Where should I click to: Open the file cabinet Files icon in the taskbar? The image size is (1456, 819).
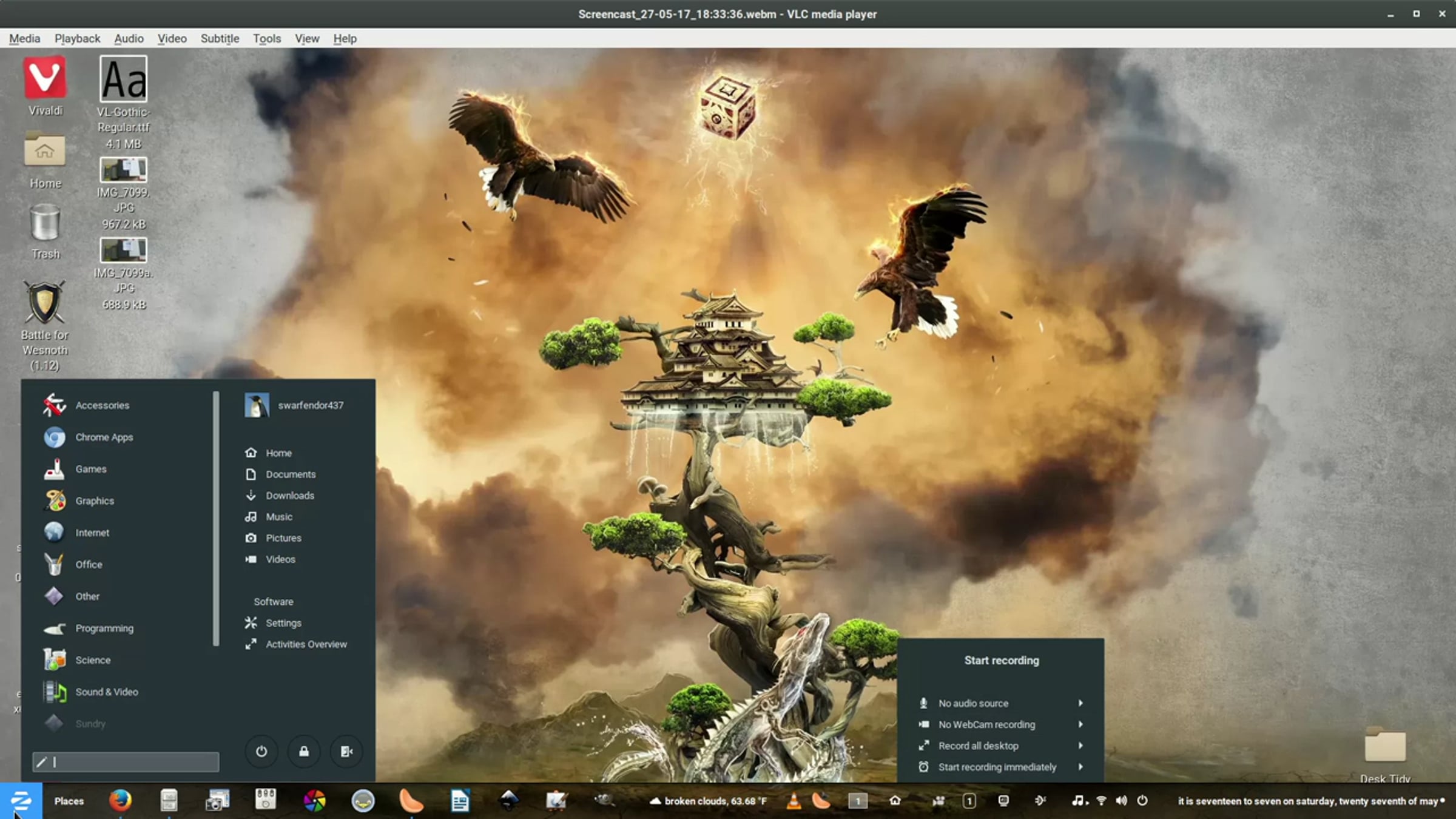pyautogui.click(x=169, y=801)
